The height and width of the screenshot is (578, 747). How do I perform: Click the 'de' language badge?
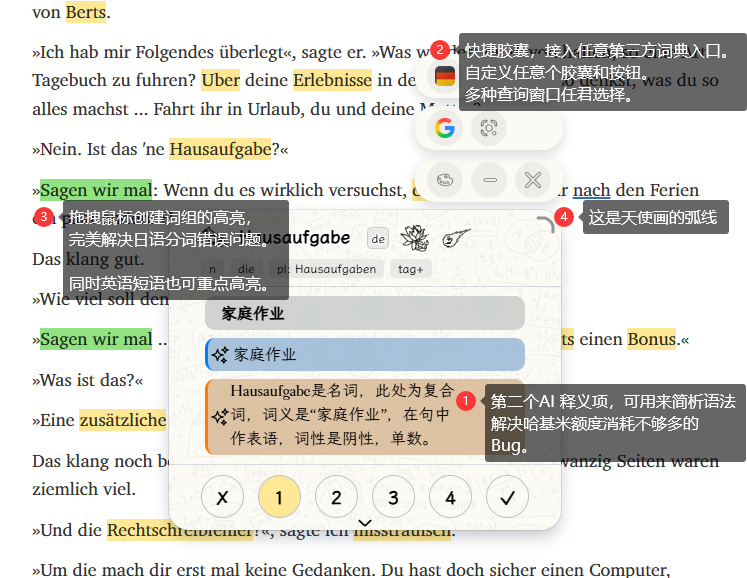377,239
